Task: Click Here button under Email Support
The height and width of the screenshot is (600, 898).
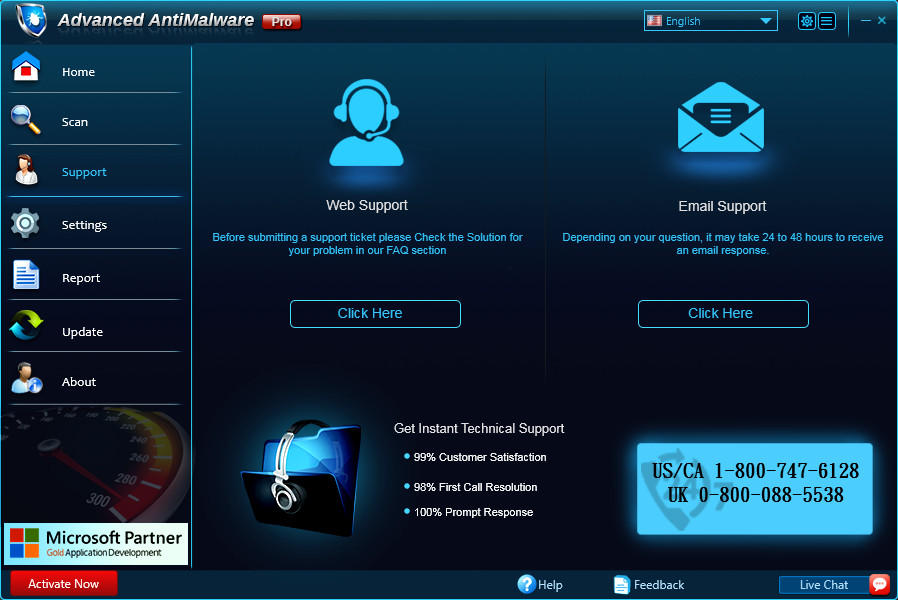Action: pos(723,314)
